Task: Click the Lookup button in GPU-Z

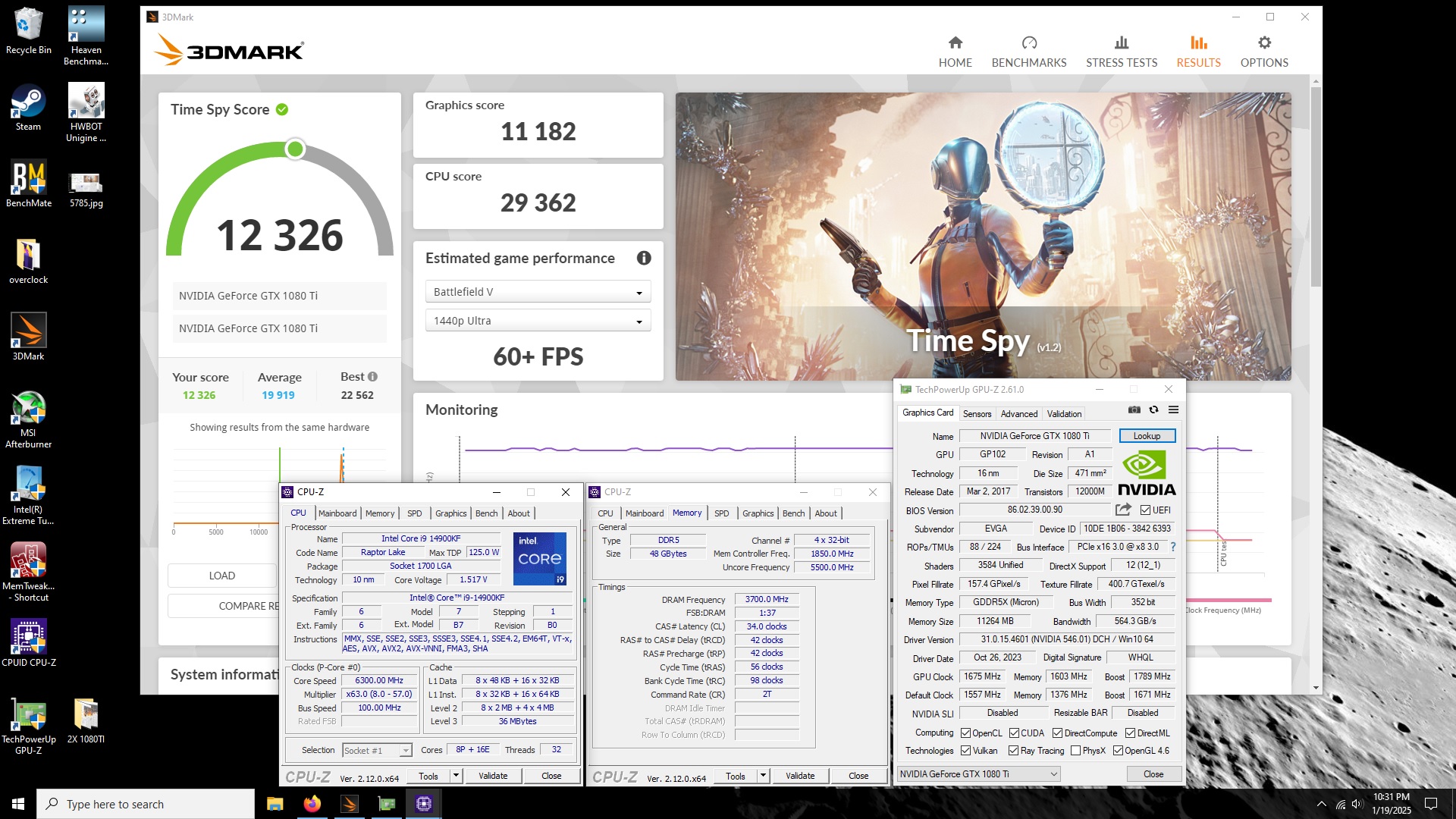Action: (1147, 436)
